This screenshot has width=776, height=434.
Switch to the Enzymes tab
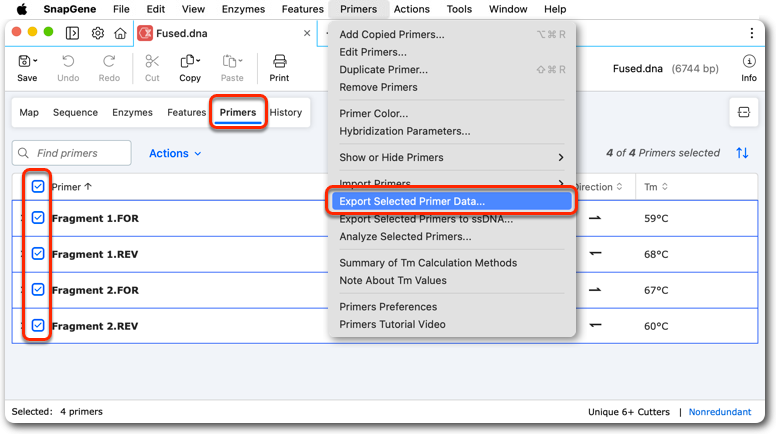pyautogui.click(x=132, y=112)
